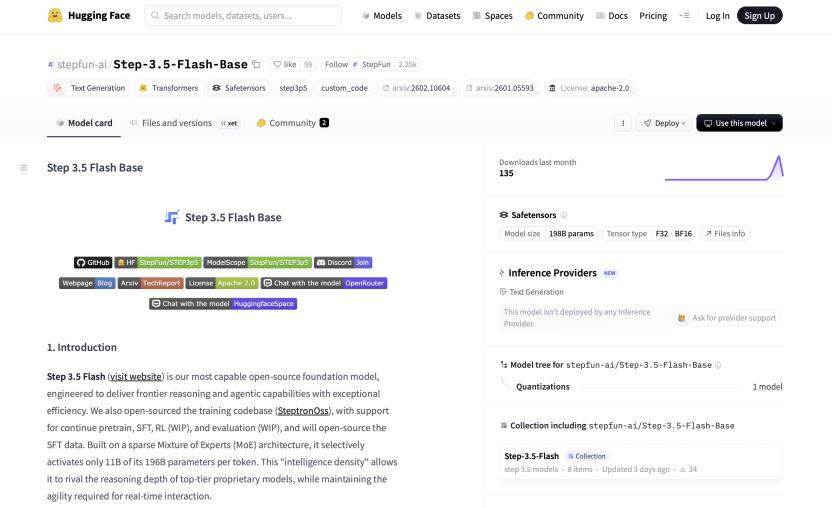The height and width of the screenshot is (508, 832).
Task: Open the GitHub badge
Action: pyautogui.click(x=92, y=262)
